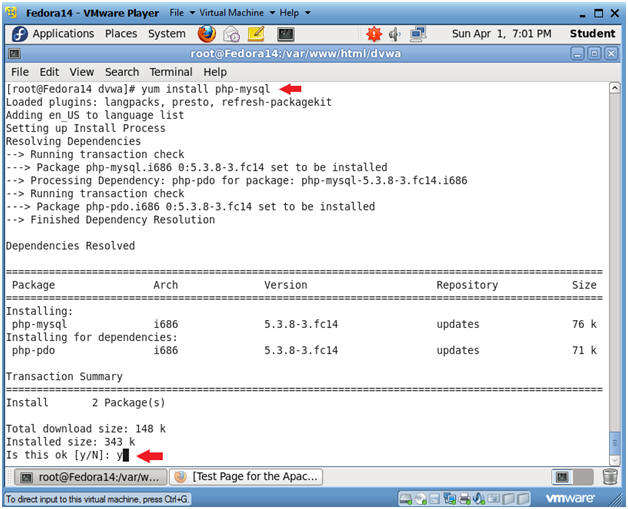Click the Fedora logo beside Applications
628x509 pixels.
[x=19, y=34]
